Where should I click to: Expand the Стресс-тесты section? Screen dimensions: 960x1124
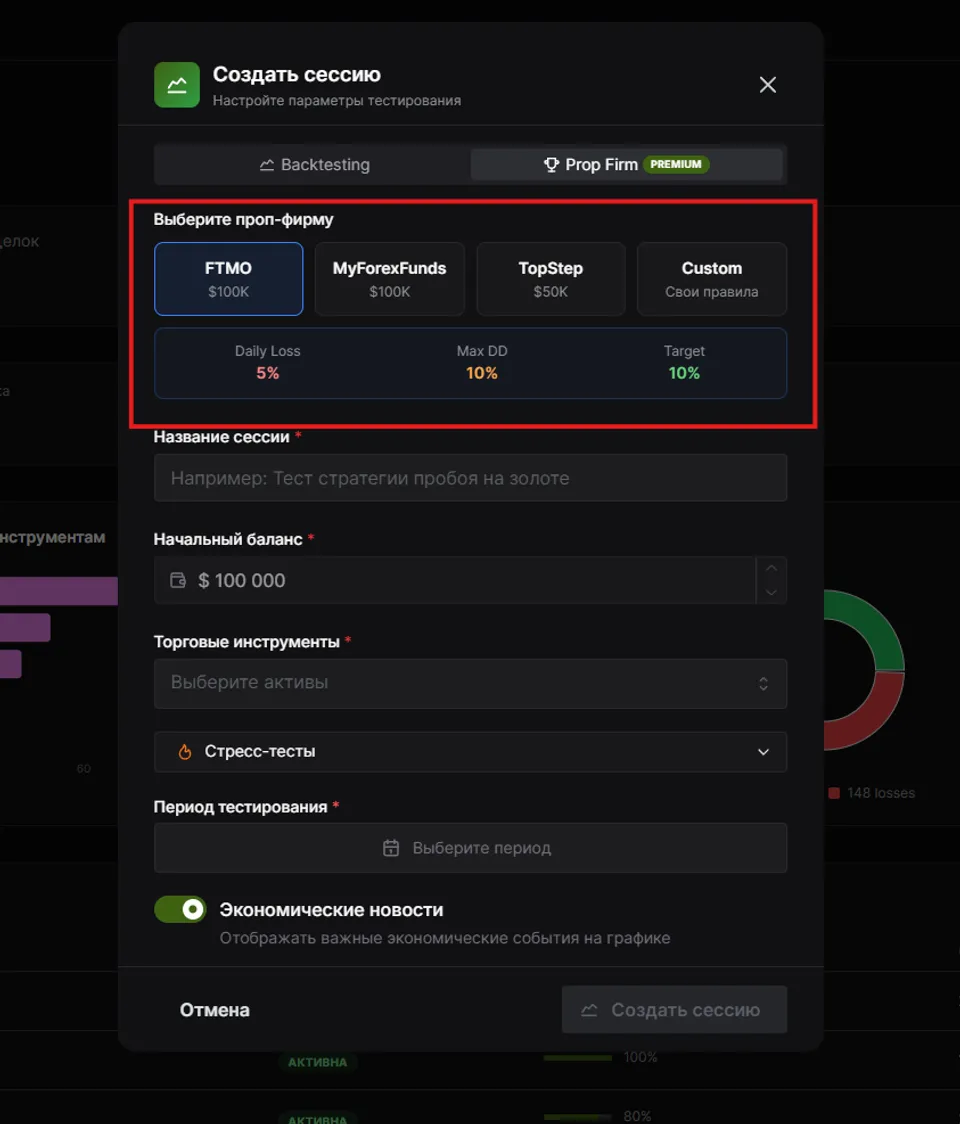[x=470, y=751]
